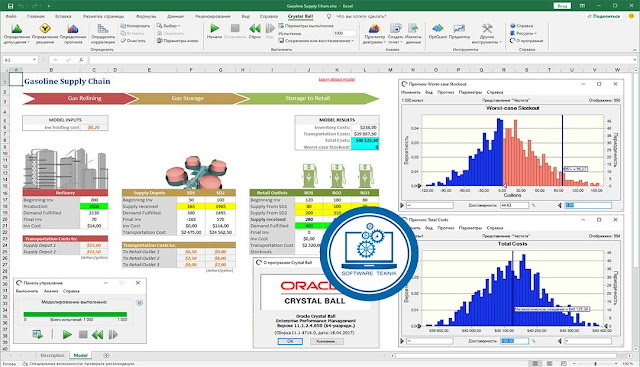Click Learn about model link
This screenshot has height=367, width=640.
click(337, 79)
